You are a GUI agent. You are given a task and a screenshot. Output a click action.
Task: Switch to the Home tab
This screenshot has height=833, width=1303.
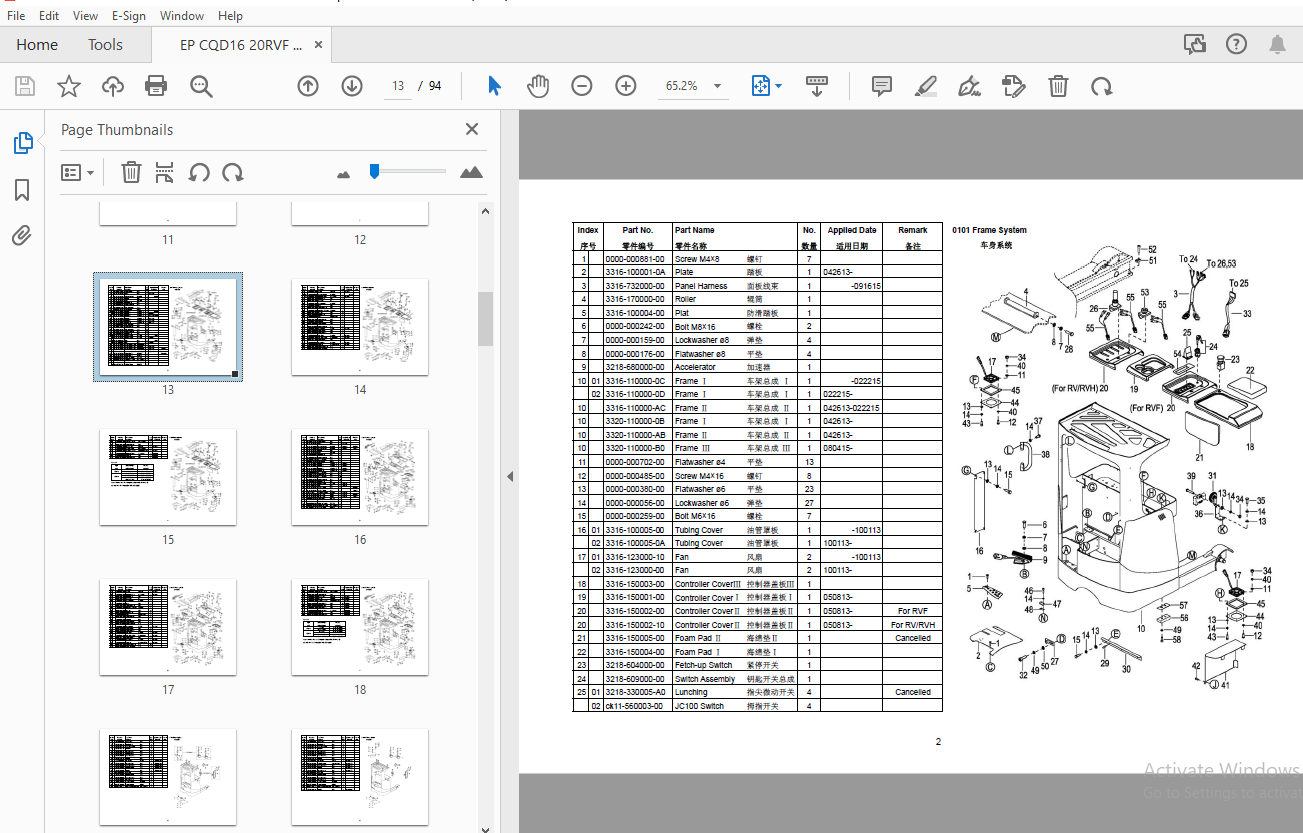click(x=37, y=44)
